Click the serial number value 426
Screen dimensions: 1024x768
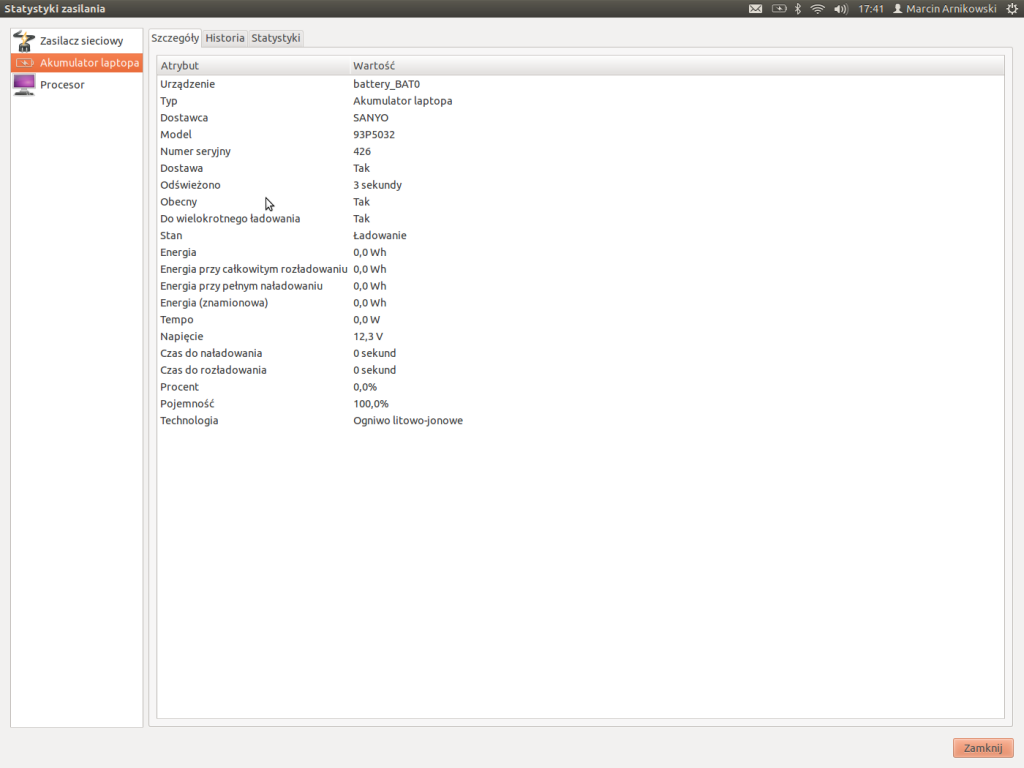click(362, 151)
